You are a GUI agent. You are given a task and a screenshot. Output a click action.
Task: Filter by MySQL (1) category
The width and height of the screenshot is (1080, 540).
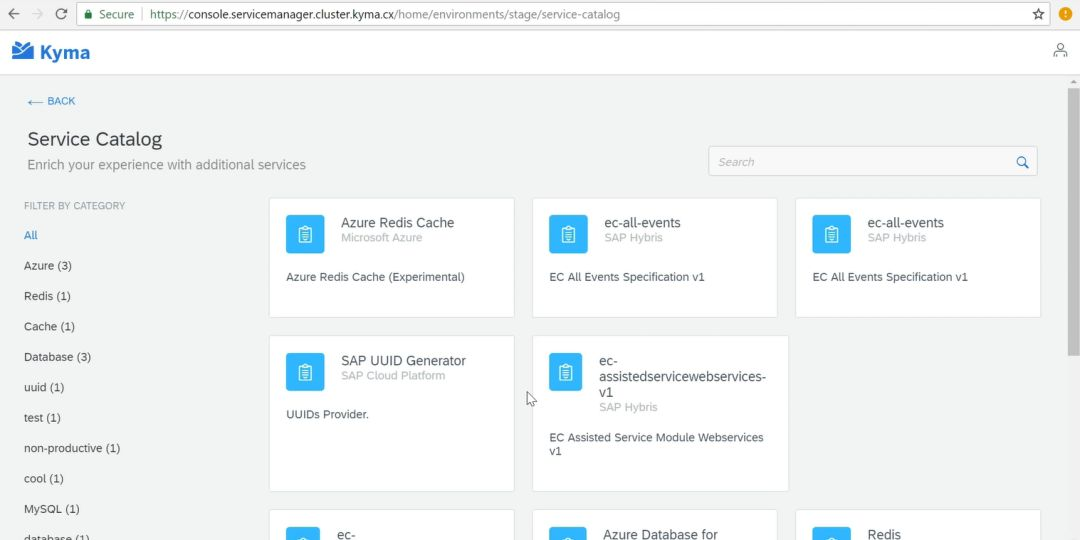pos(52,509)
